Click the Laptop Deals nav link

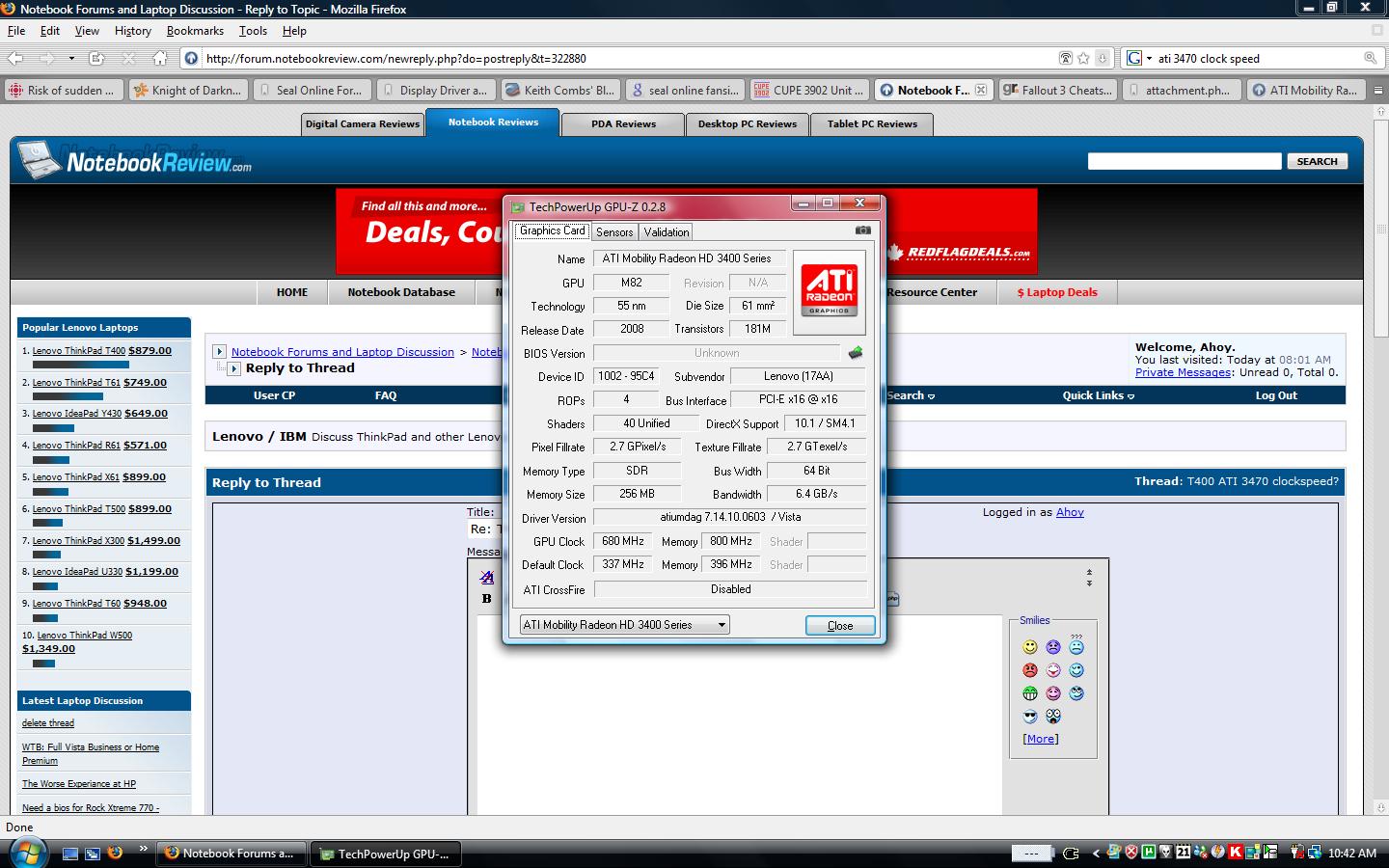click(1057, 292)
